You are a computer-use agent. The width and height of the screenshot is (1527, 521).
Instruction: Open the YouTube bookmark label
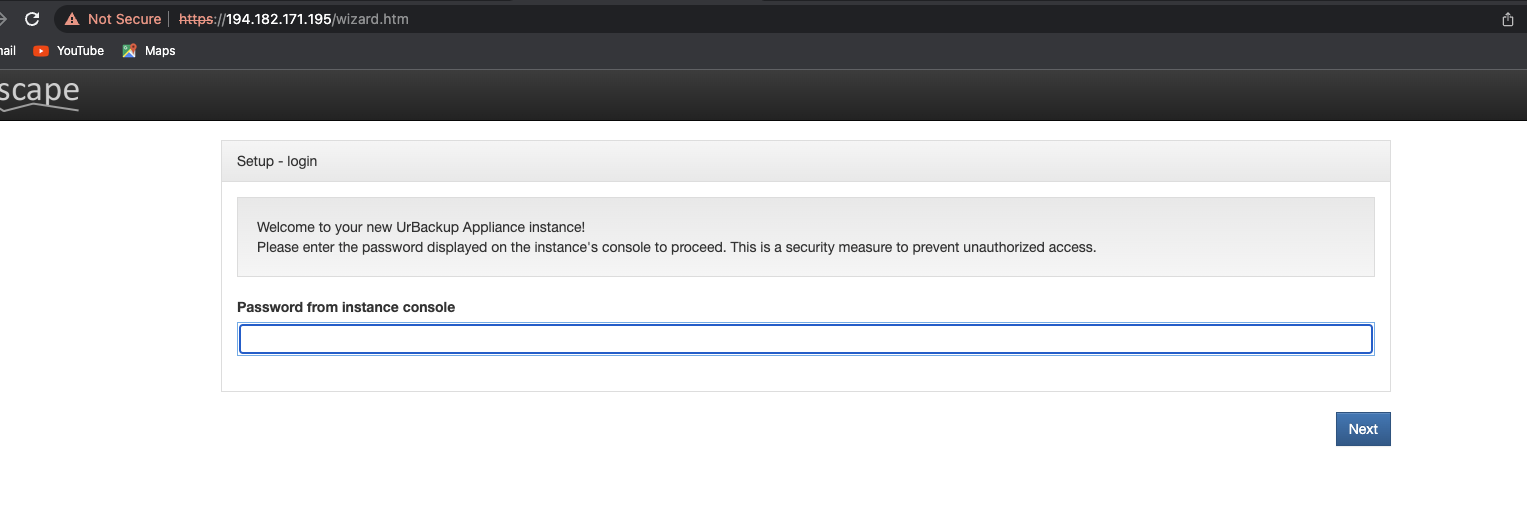coord(80,51)
